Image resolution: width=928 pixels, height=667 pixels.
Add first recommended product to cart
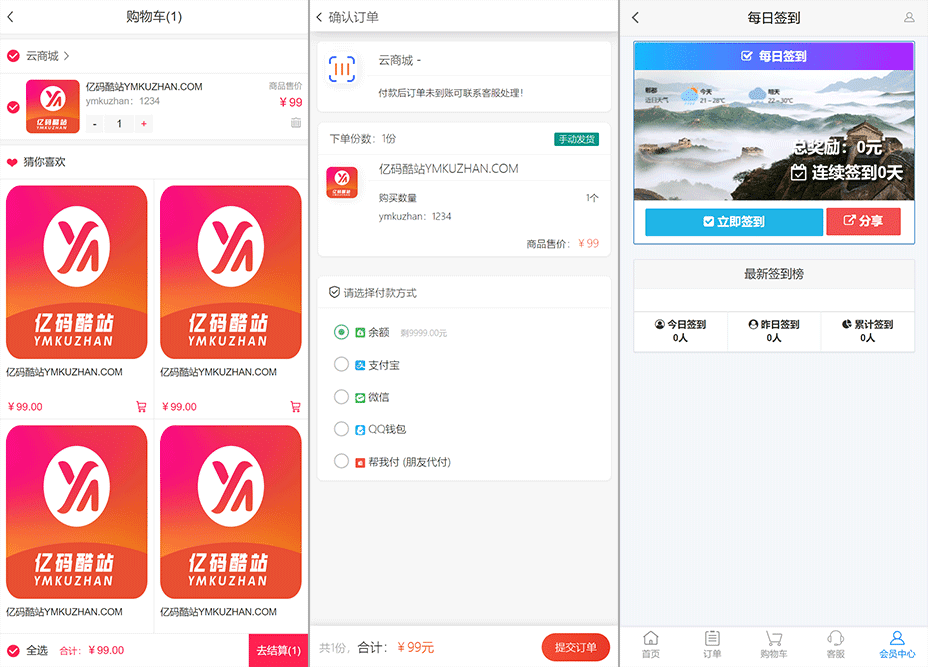click(141, 407)
